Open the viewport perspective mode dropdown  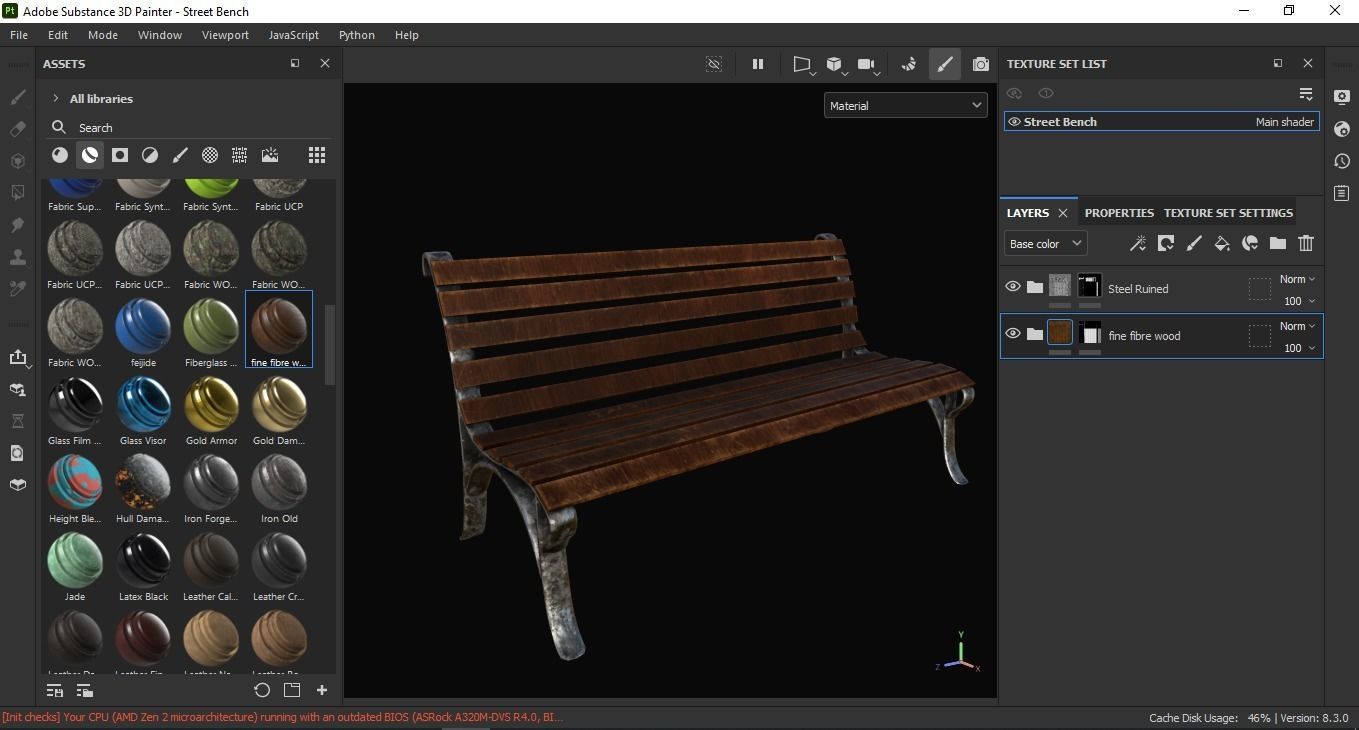click(803, 64)
